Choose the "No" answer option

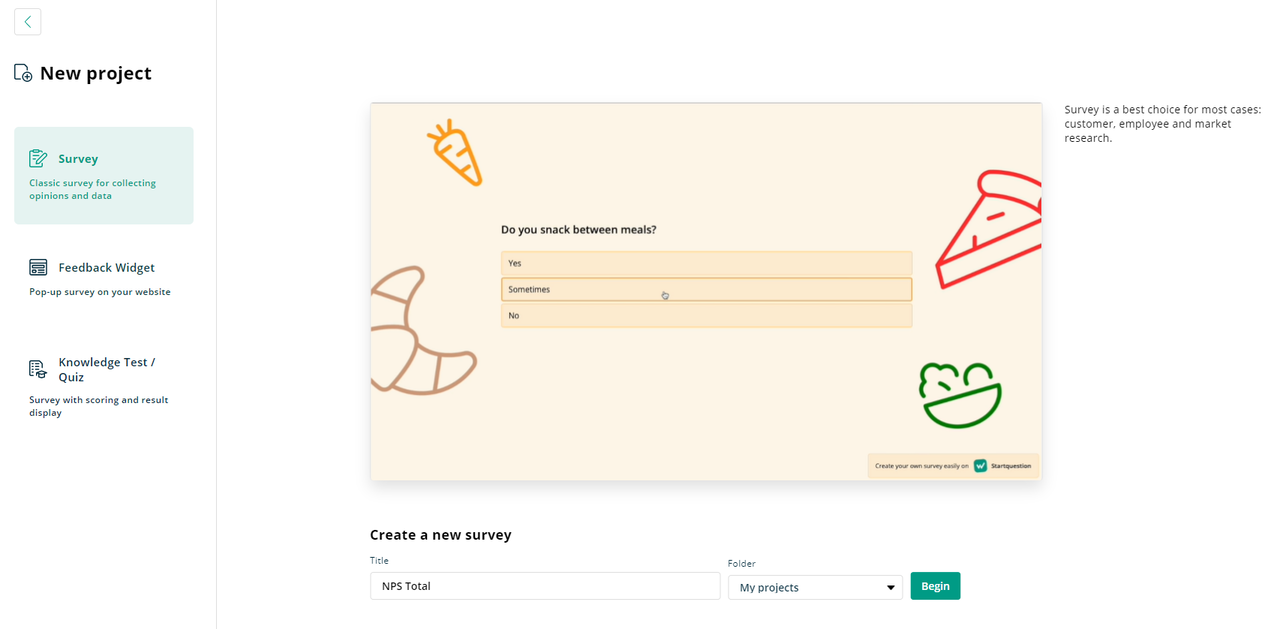point(706,315)
